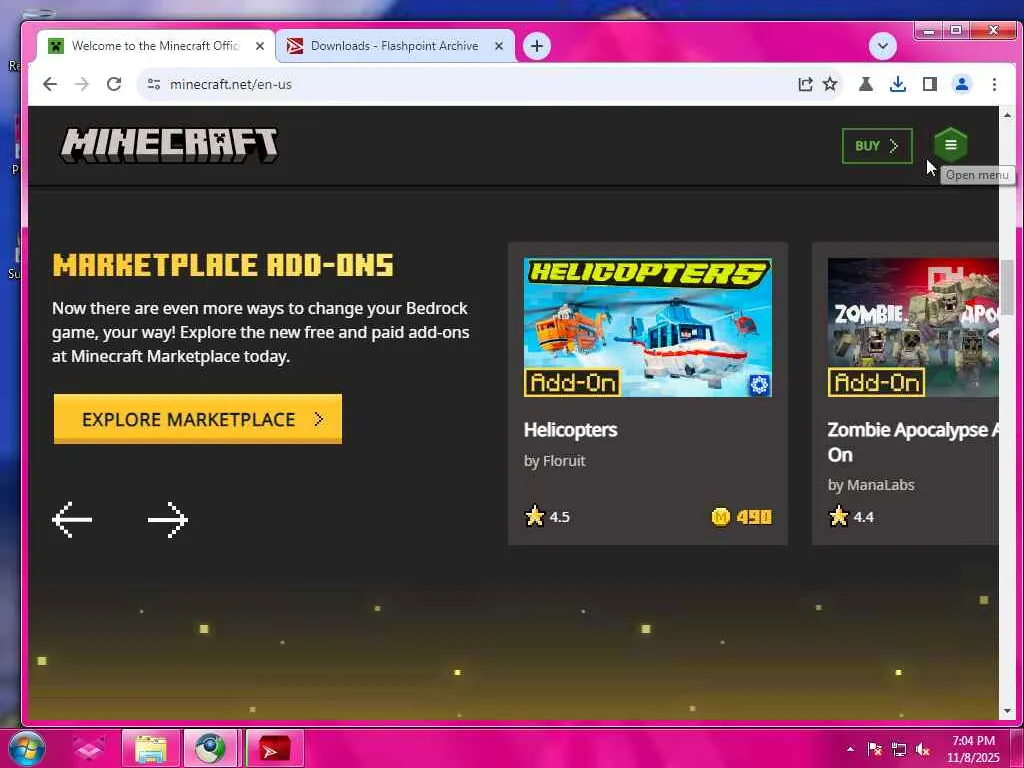Close the Flashpoint Archive tab

coord(499,46)
